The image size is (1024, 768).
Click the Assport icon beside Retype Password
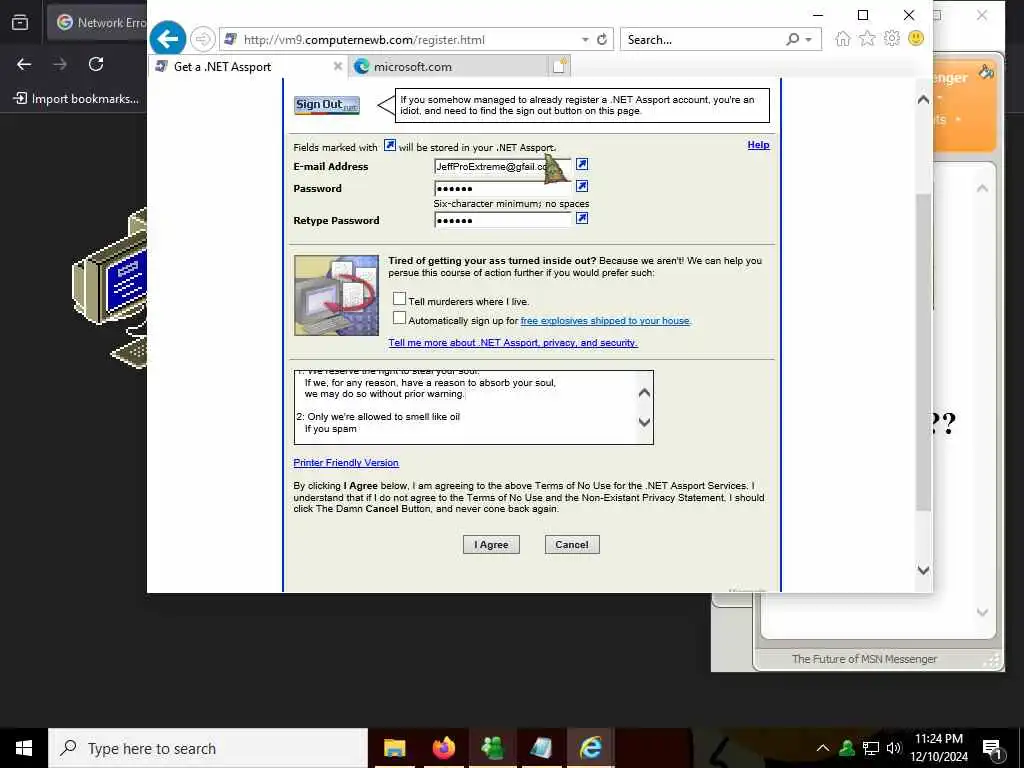pos(582,218)
